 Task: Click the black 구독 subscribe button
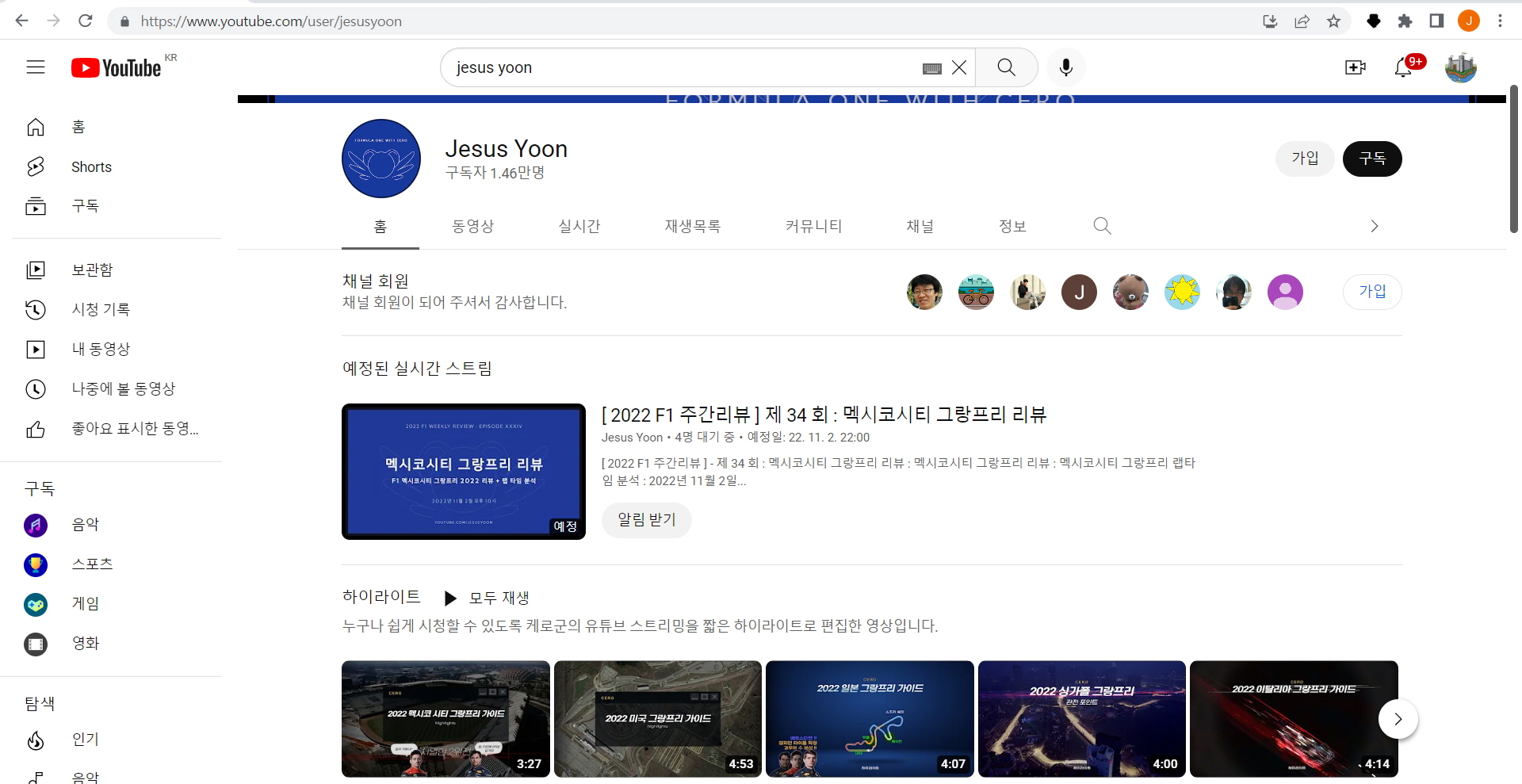(1372, 159)
